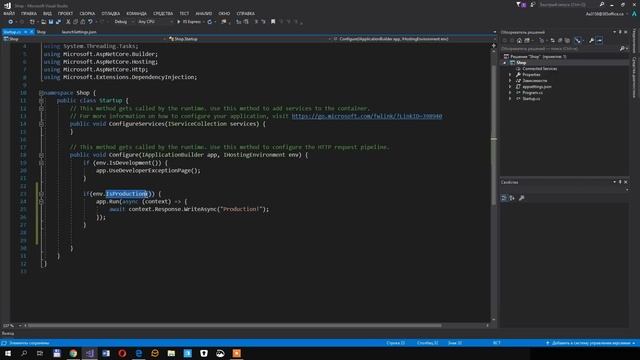The height and width of the screenshot is (360, 640).
Task: Open the ТЕСТ menu
Action: point(184,13)
